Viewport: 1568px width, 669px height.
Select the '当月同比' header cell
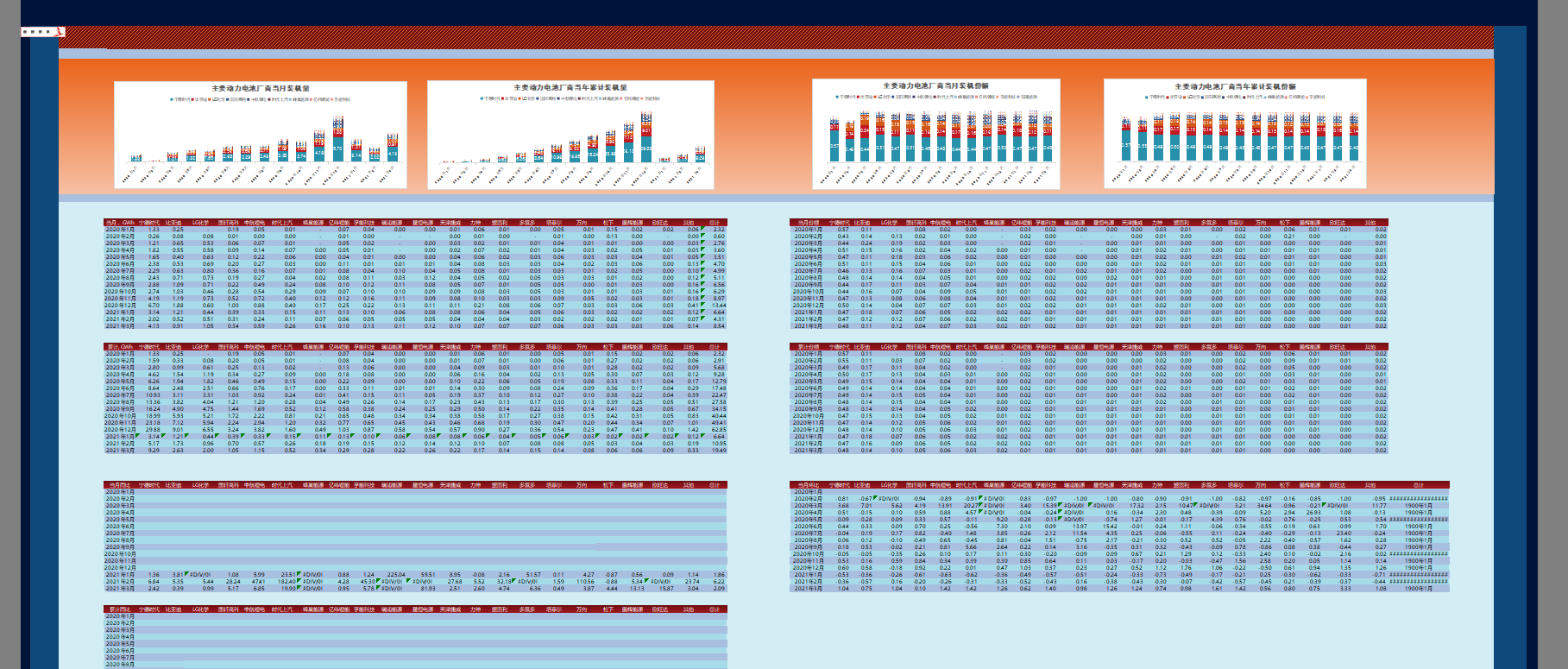point(120,485)
